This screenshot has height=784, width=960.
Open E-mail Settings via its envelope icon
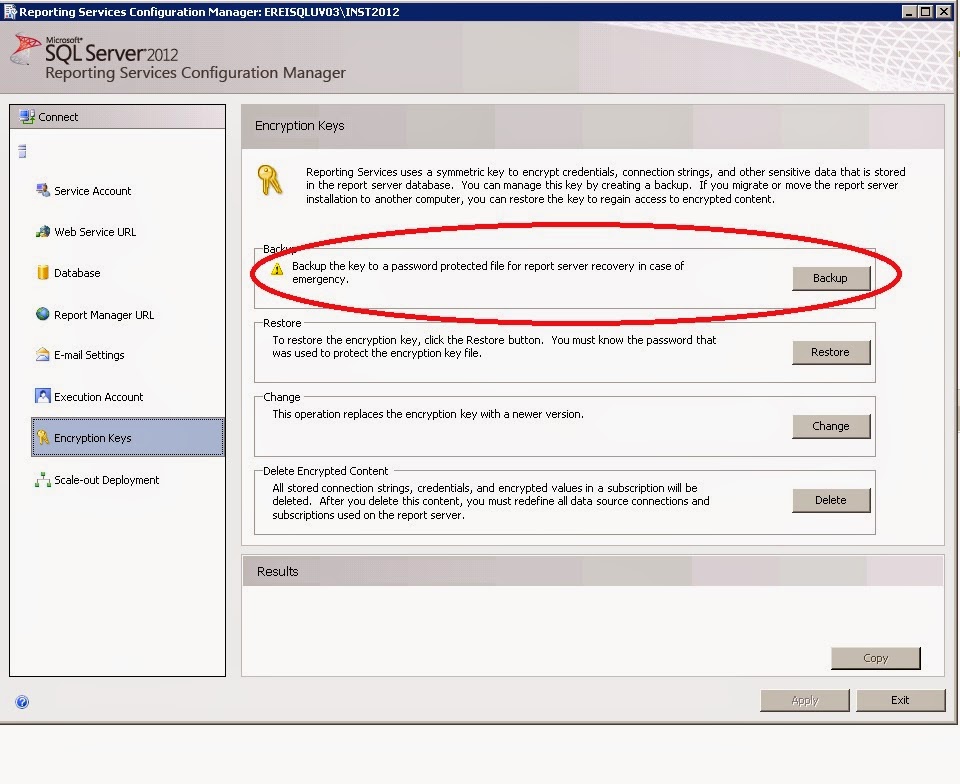42,355
